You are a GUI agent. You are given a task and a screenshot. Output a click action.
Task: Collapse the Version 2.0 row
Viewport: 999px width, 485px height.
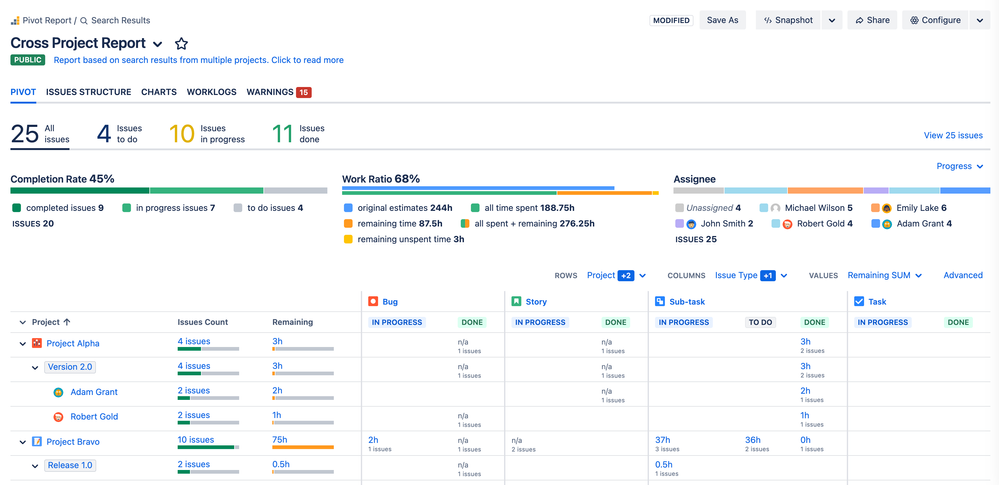[x=35, y=368]
